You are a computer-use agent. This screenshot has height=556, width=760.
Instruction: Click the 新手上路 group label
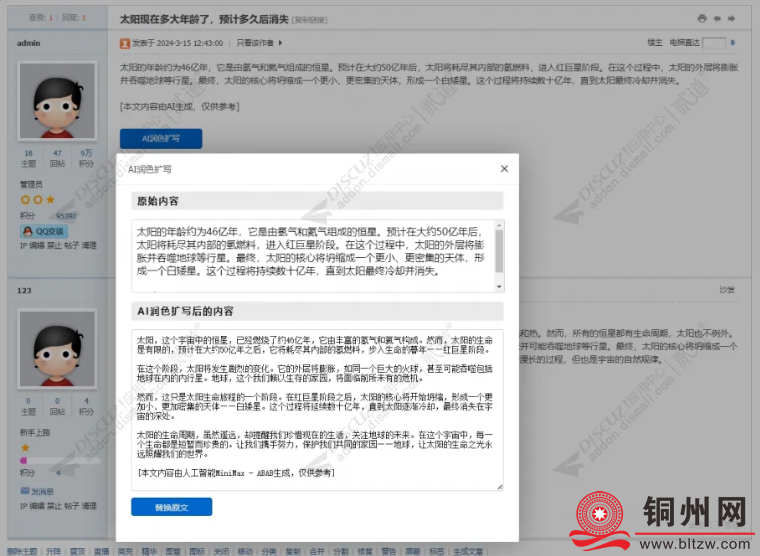coord(35,432)
